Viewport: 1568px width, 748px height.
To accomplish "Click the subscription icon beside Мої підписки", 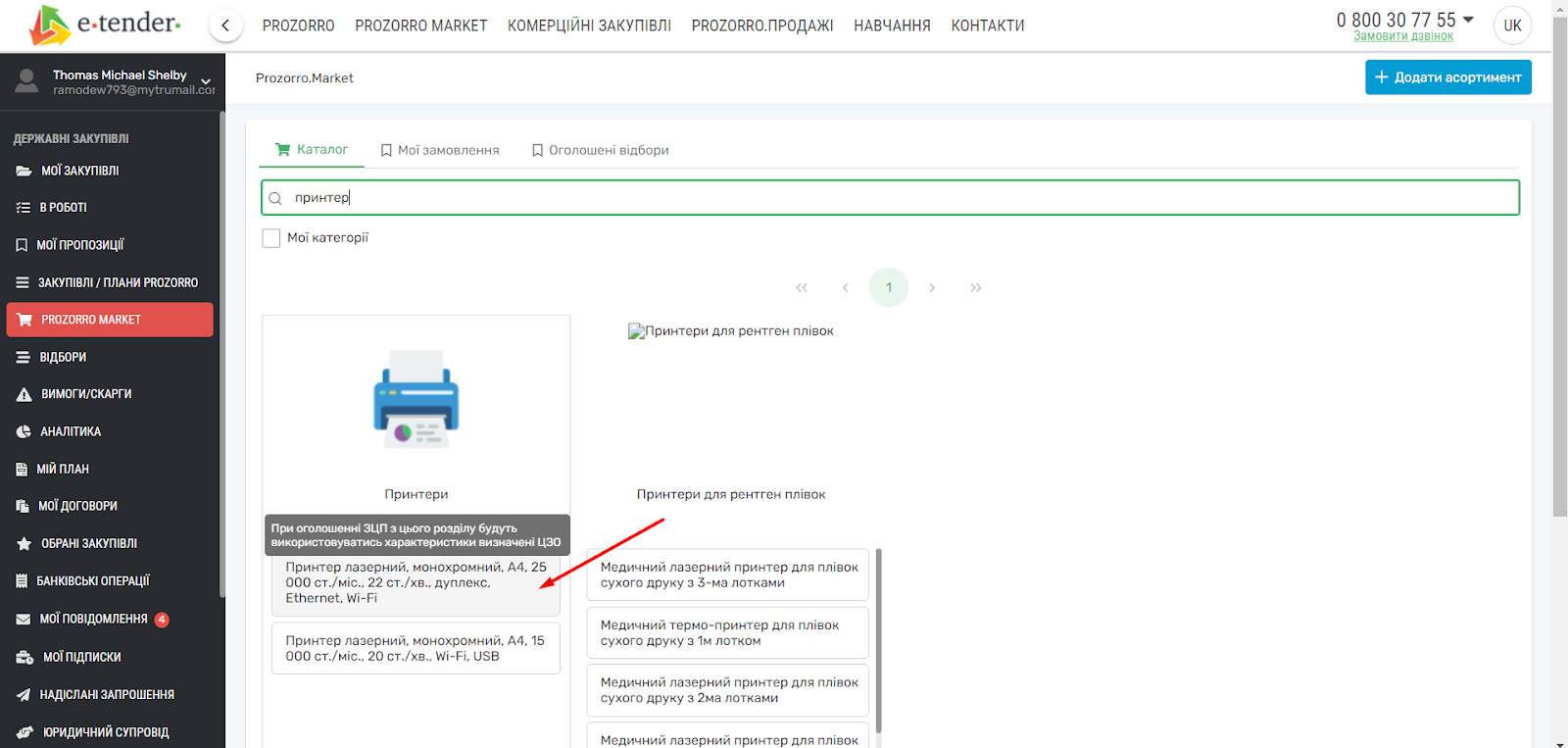I will click(x=25, y=657).
